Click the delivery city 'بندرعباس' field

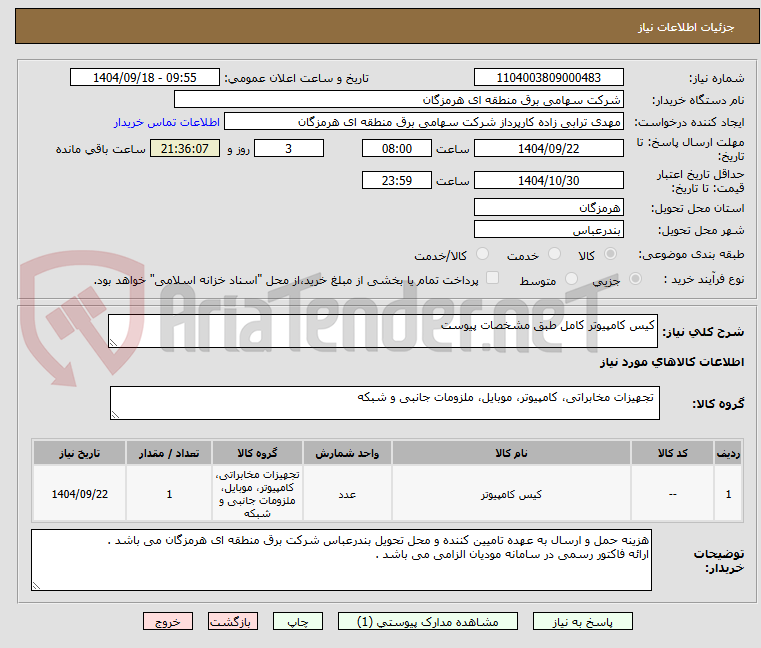[x=548, y=229]
